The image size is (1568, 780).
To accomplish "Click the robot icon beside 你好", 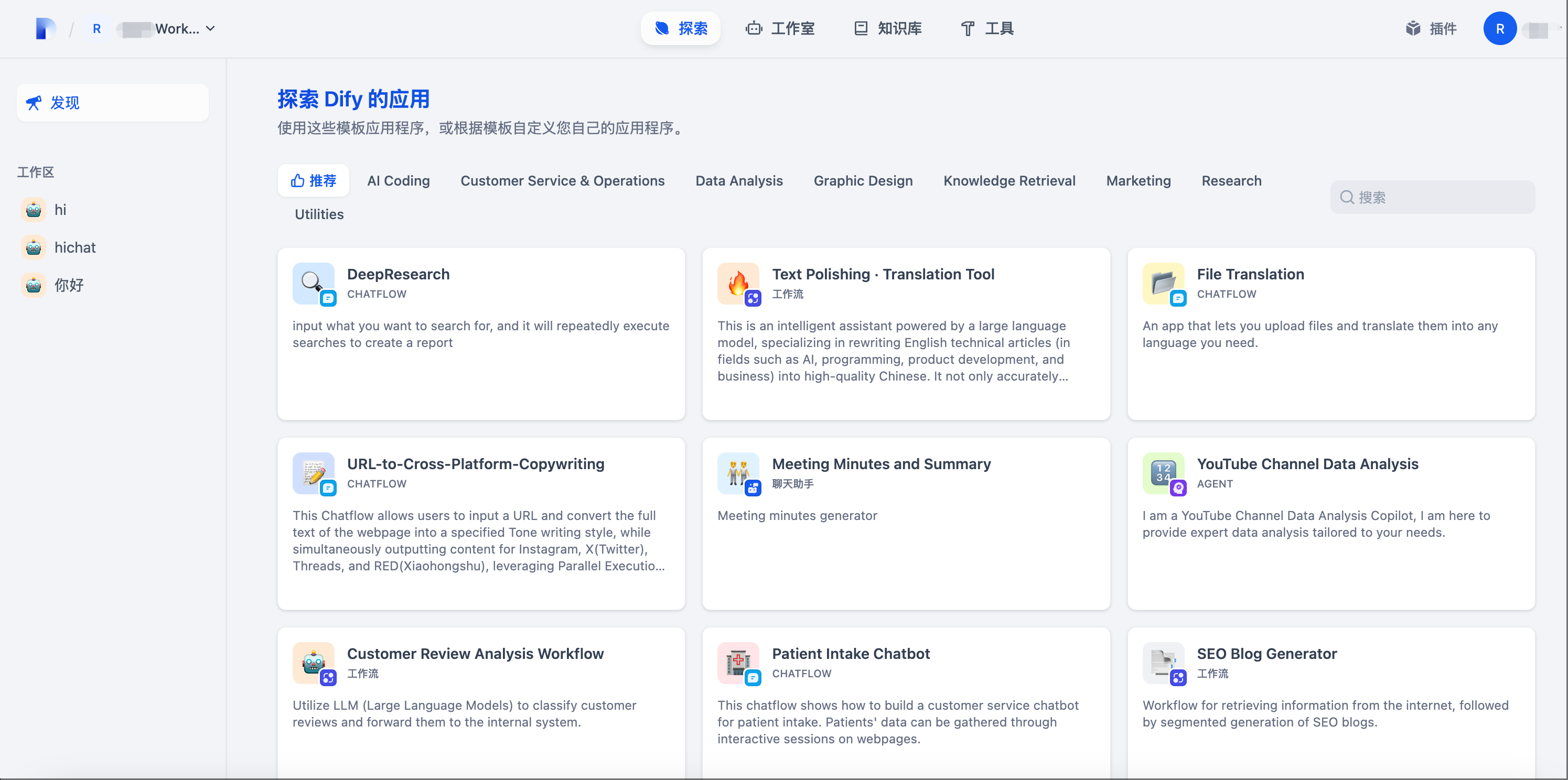I will click(34, 285).
